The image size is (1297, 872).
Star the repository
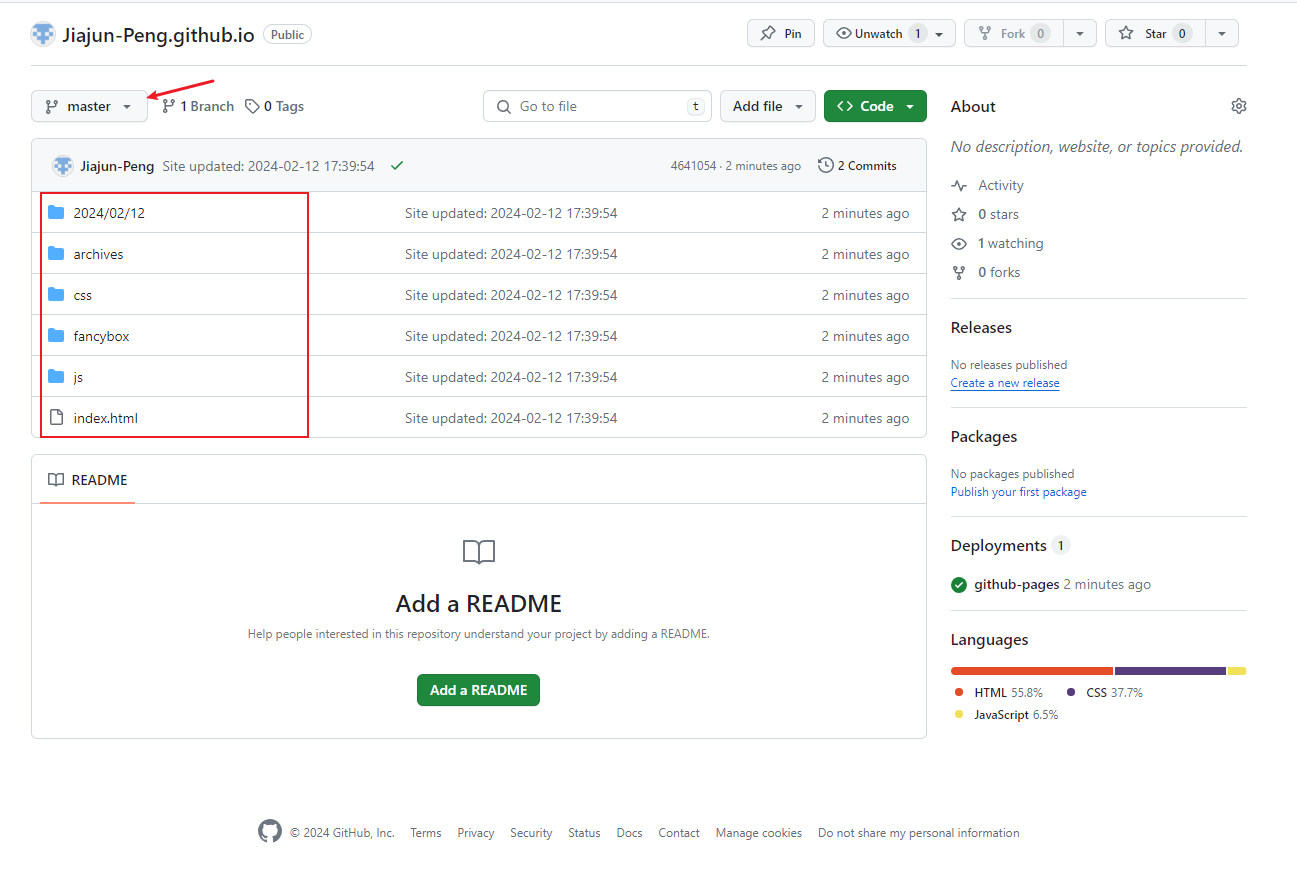pos(1155,33)
